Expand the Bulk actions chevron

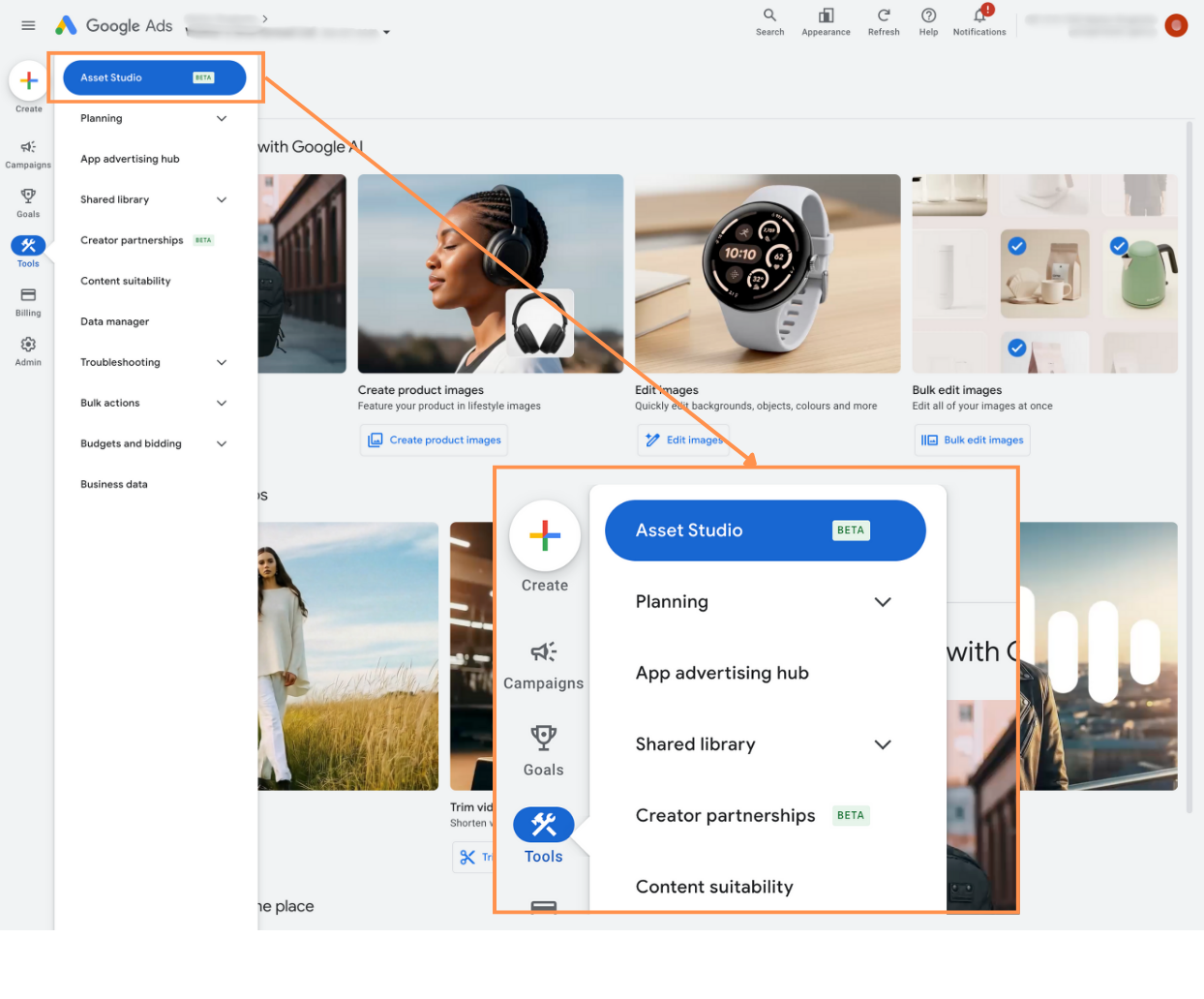pyautogui.click(x=222, y=403)
